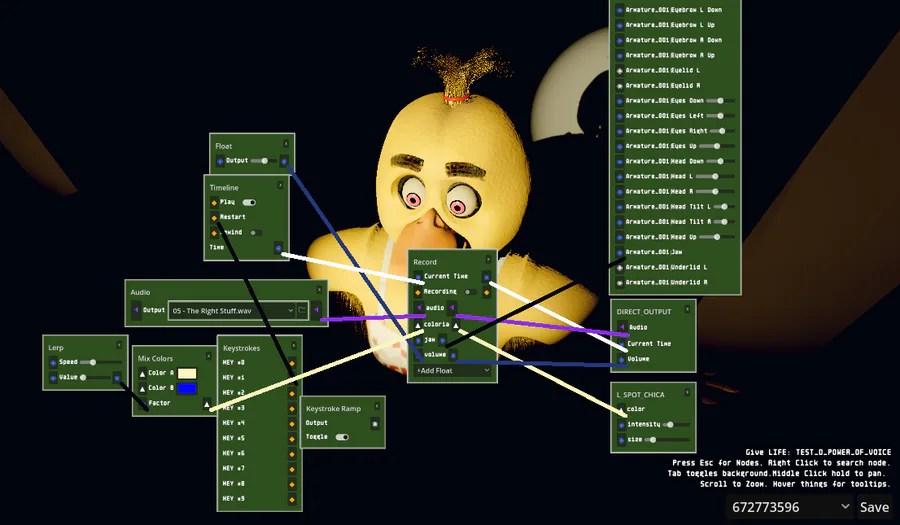Click the Timeline Restart input port
The image size is (900, 525).
pyautogui.click(x=214, y=217)
